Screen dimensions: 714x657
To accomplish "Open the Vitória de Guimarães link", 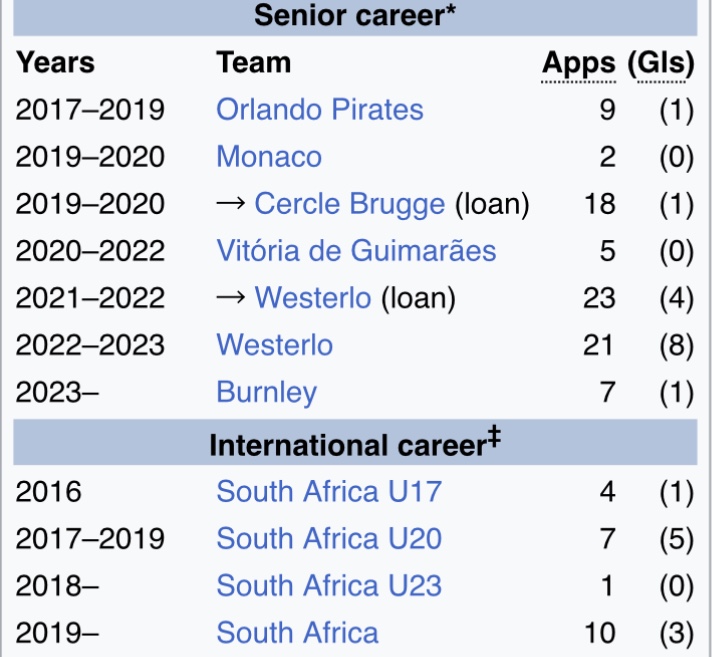I will pos(356,250).
